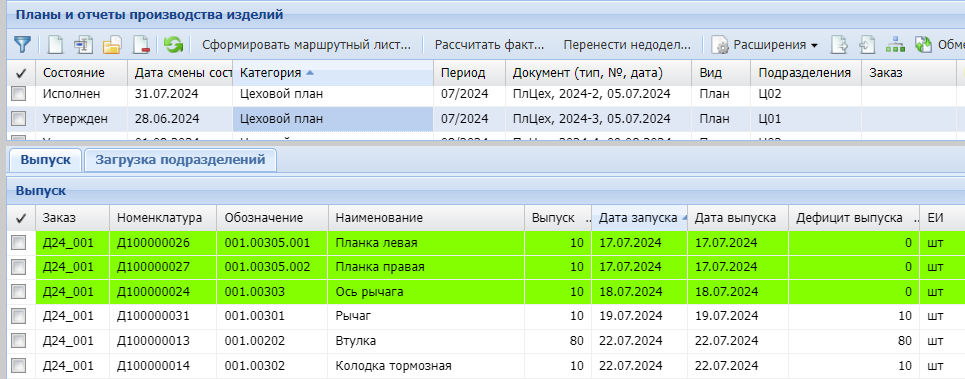Switch to Загрузка подразделений tab
Viewport: 965px width, 379px height.
click(x=180, y=160)
